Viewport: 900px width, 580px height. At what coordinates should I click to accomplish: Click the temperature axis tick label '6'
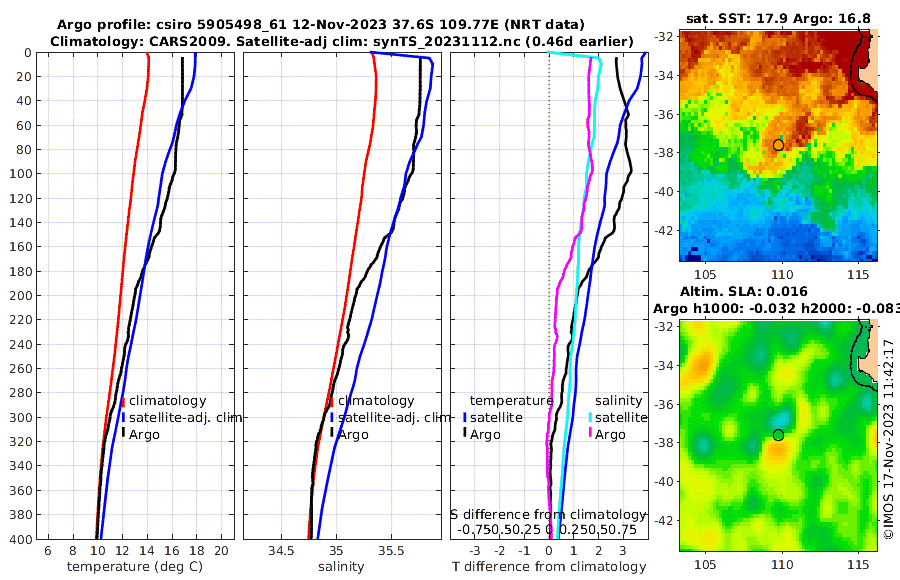(48, 551)
